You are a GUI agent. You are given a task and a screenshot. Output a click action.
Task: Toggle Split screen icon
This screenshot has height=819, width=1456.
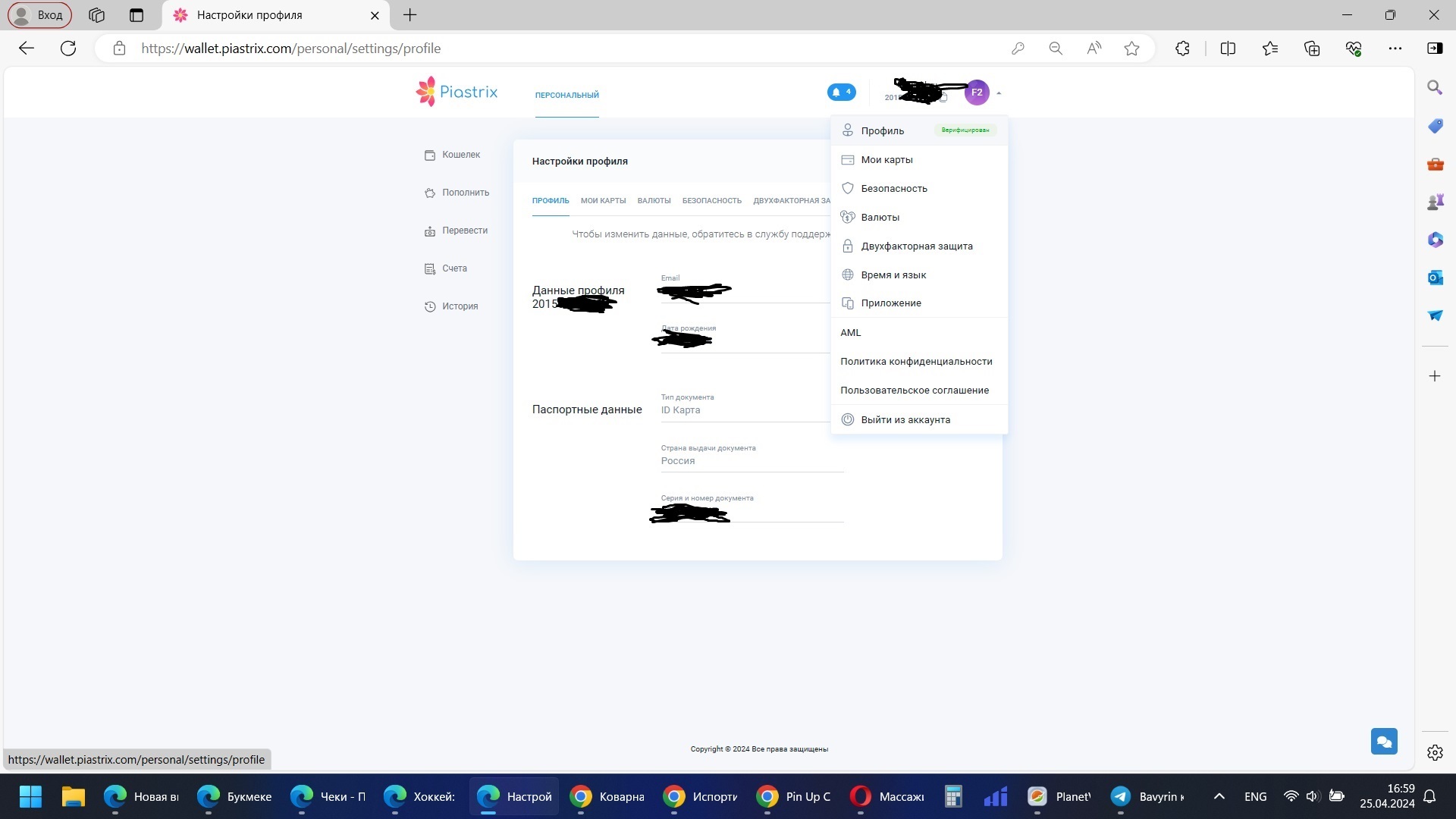coord(1228,49)
